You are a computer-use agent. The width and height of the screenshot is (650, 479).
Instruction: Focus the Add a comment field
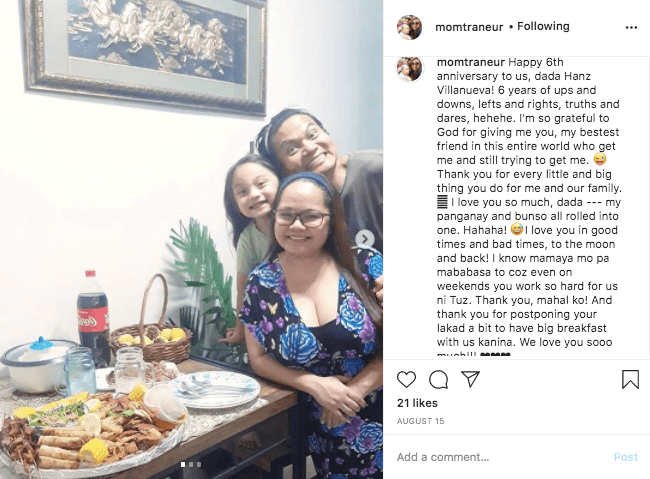[502, 457]
